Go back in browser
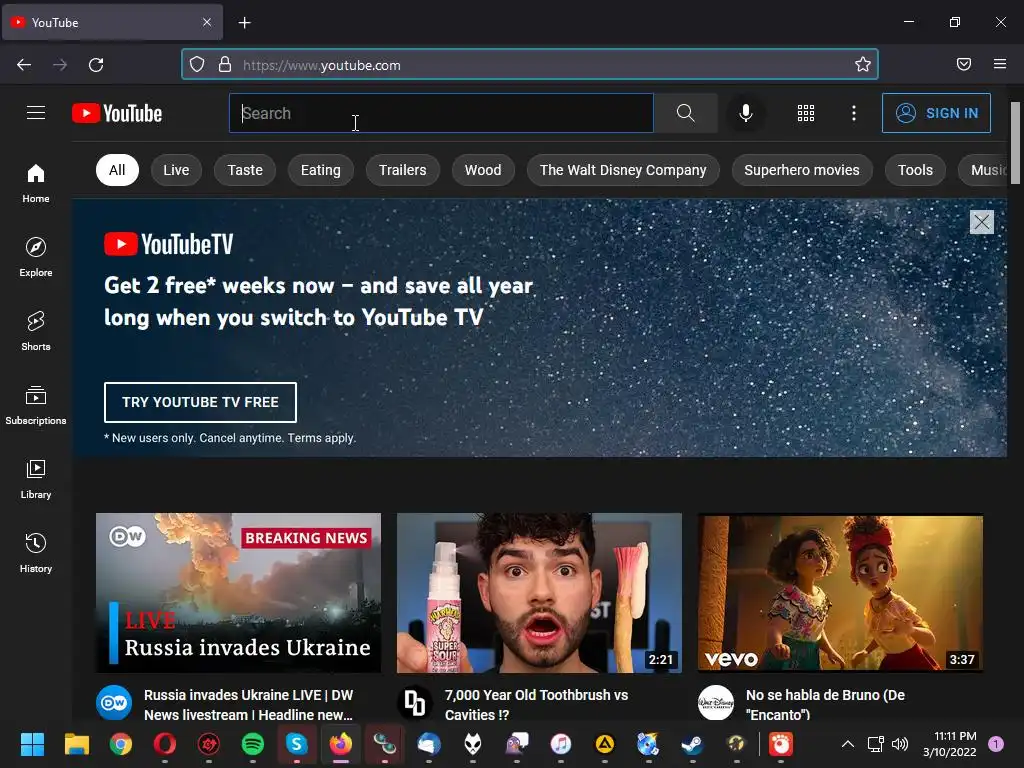Viewport: 1024px width, 768px height. pos(24,65)
